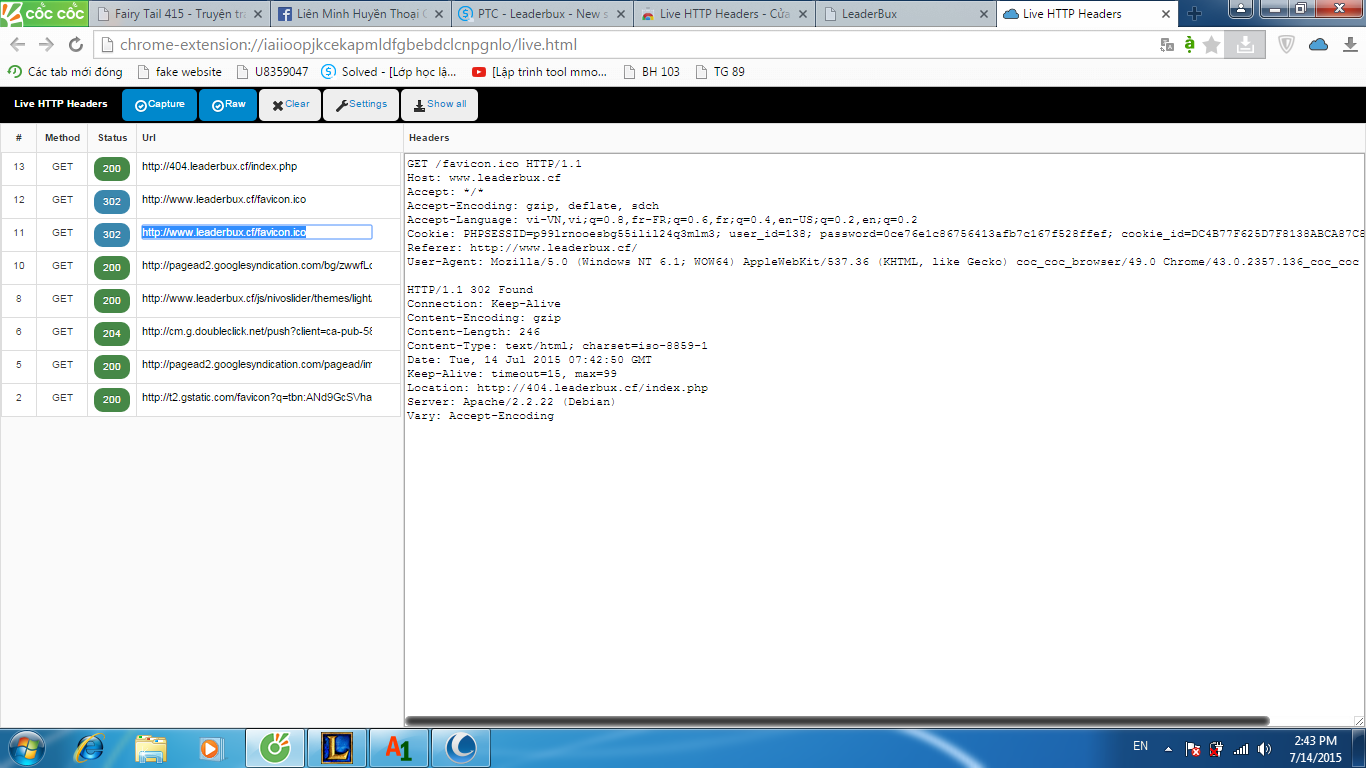Image resolution: width=1366 pixels, height=768 pixels.
Task: Open the taskbar clock showing 2:43 PM
Action: pyautogui.click(x=1315, y=749)
